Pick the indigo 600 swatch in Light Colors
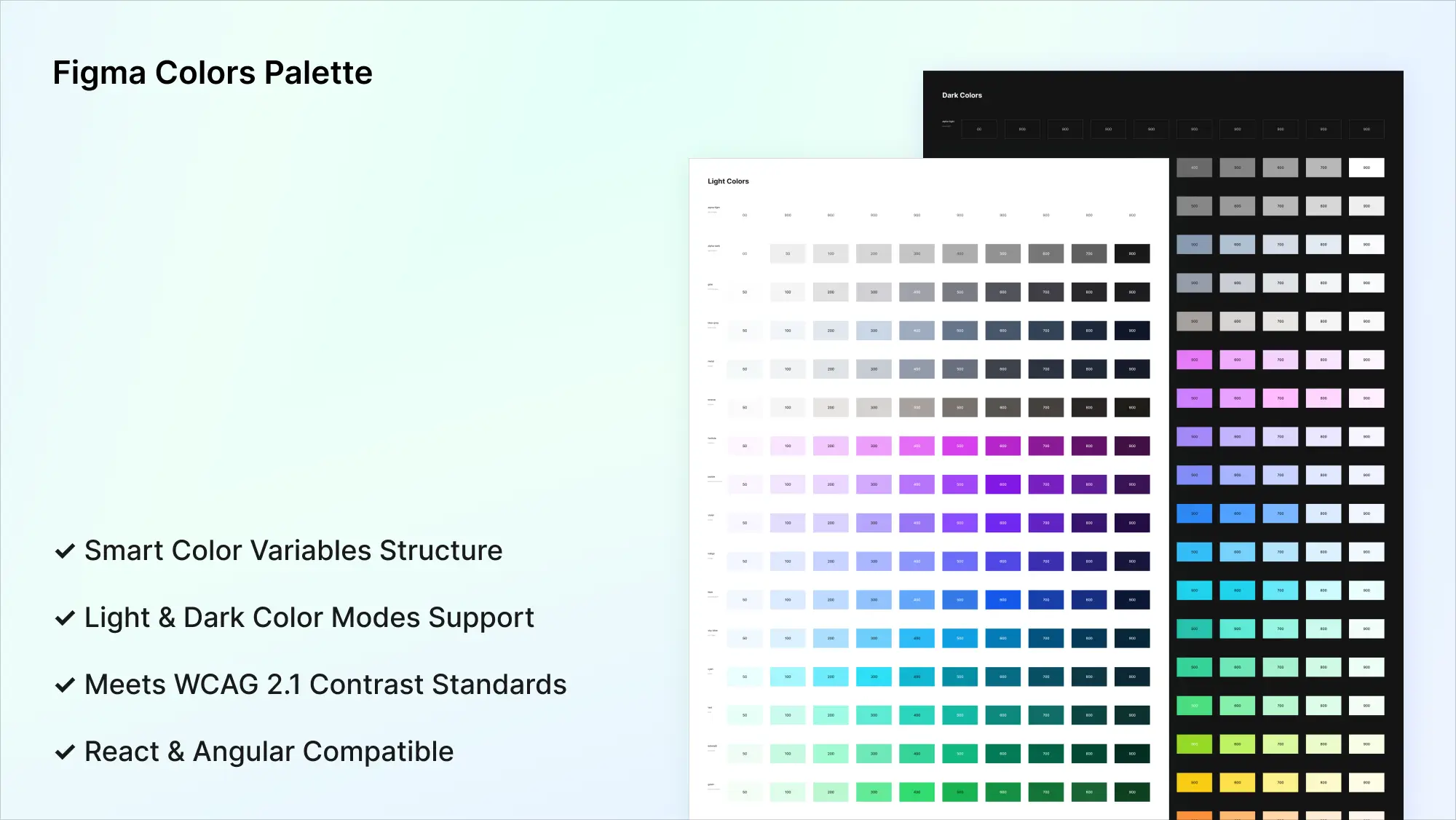This screenshot has width=1456, height=820. [1003, 561]
